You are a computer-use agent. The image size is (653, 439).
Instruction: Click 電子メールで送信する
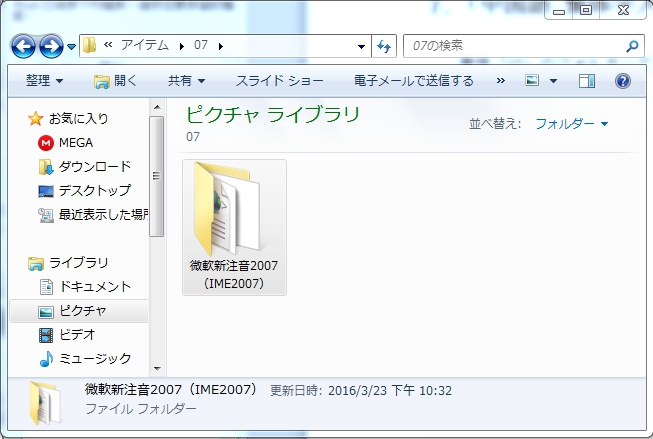pyautogui.click(x=414, y=80)
